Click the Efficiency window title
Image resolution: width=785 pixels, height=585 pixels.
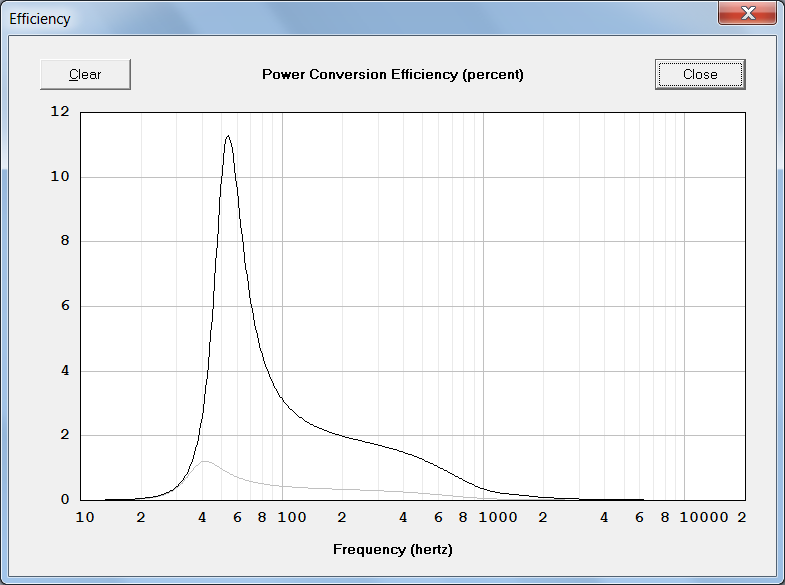[x=40, y=19]
